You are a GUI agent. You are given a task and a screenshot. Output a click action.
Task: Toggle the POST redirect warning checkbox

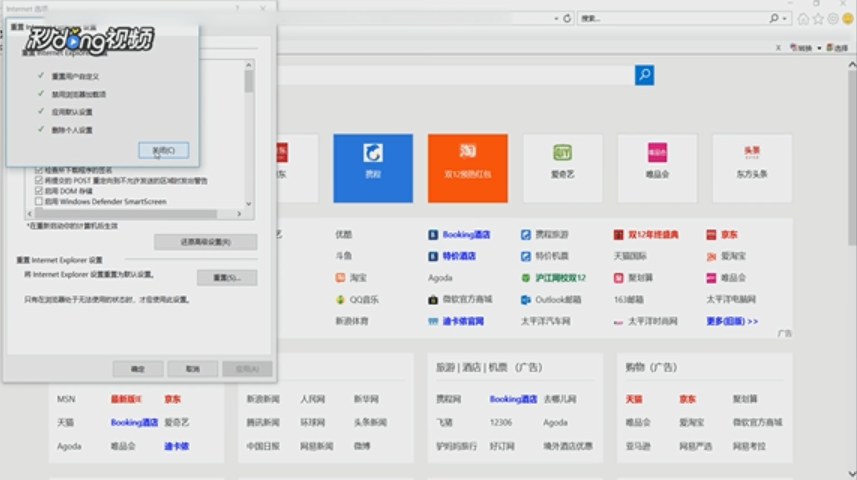38,180
